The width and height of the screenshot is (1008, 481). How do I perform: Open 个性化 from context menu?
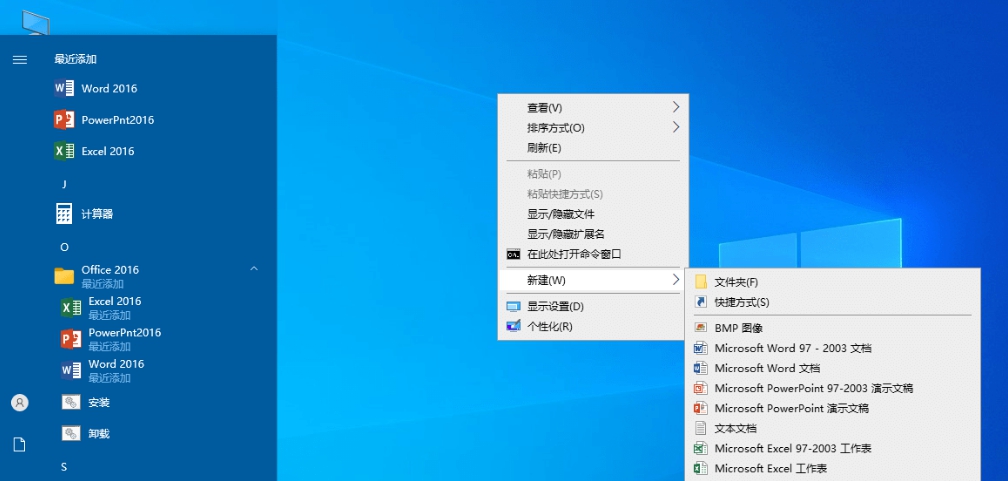click(593, 326)
